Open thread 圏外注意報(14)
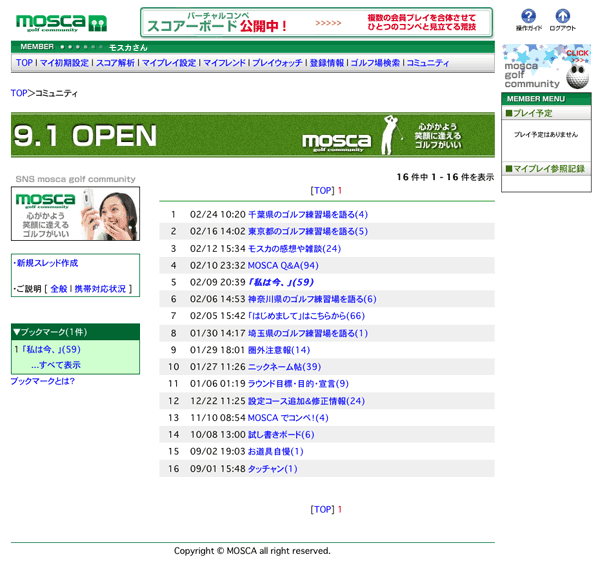The image size is (600, 581). (279, 350)
